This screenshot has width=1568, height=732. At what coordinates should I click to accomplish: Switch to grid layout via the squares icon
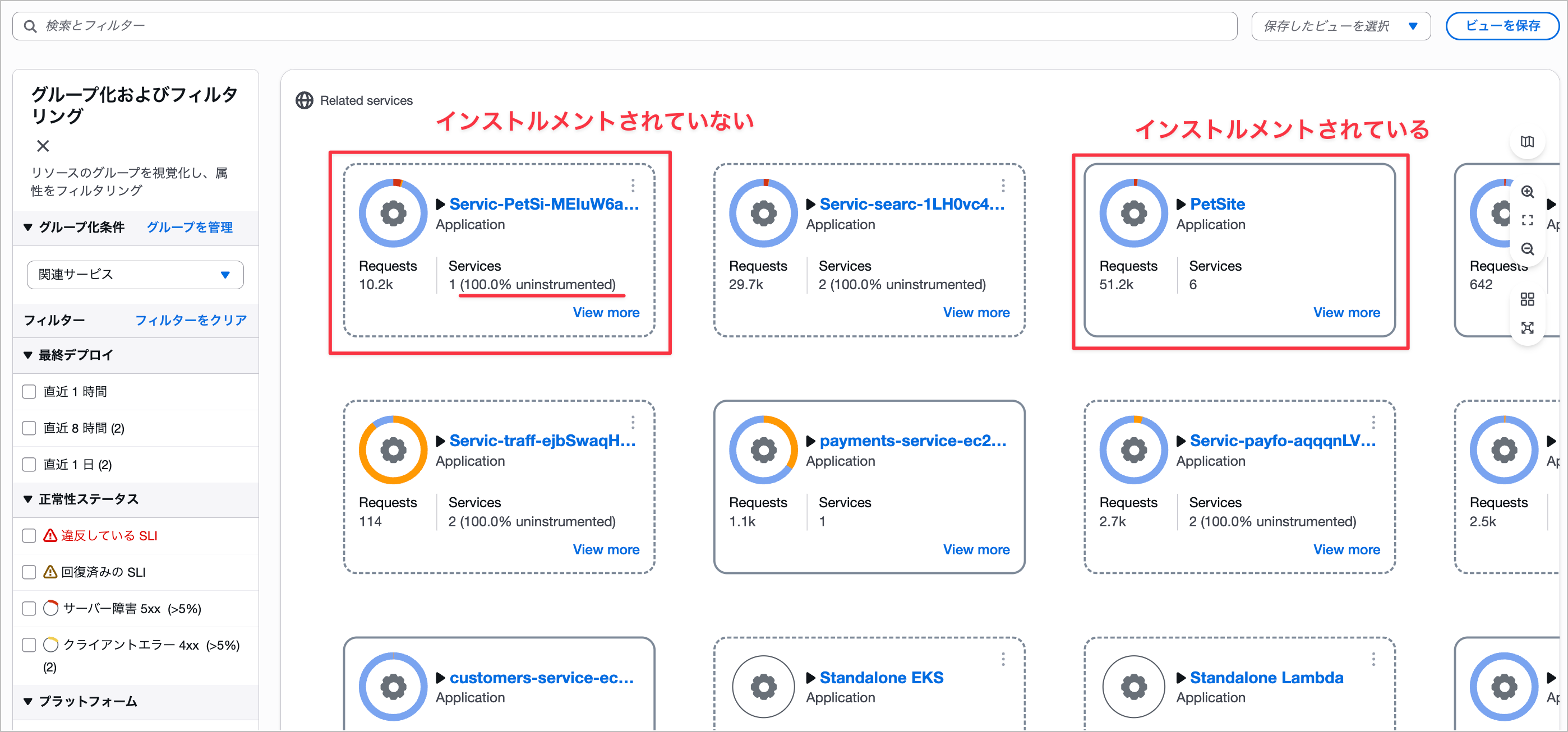click(x=1528, y=299)
